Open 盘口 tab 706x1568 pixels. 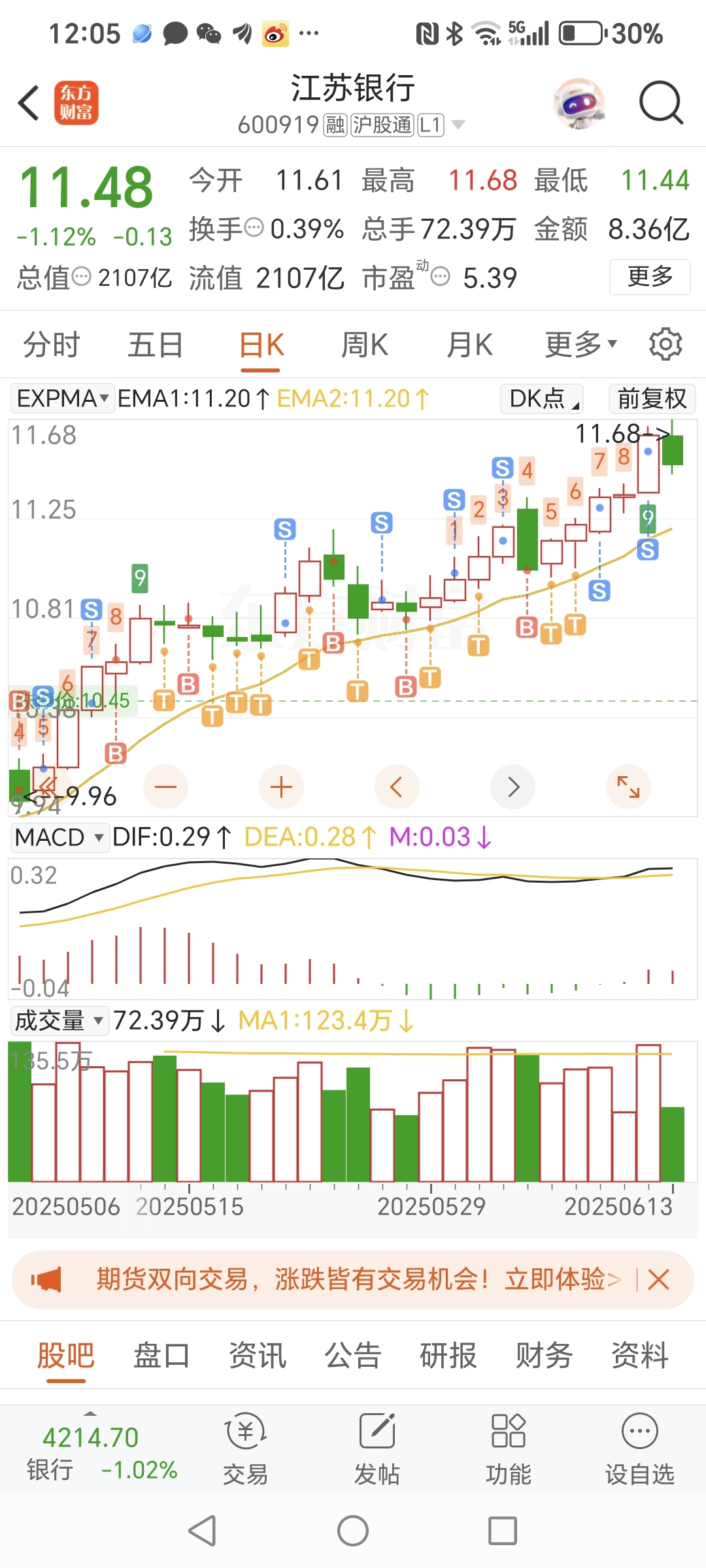(161, 1354)
